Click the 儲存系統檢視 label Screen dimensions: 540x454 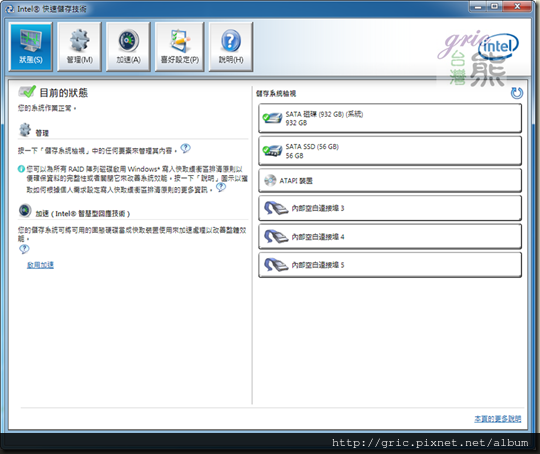coord(276,93)
